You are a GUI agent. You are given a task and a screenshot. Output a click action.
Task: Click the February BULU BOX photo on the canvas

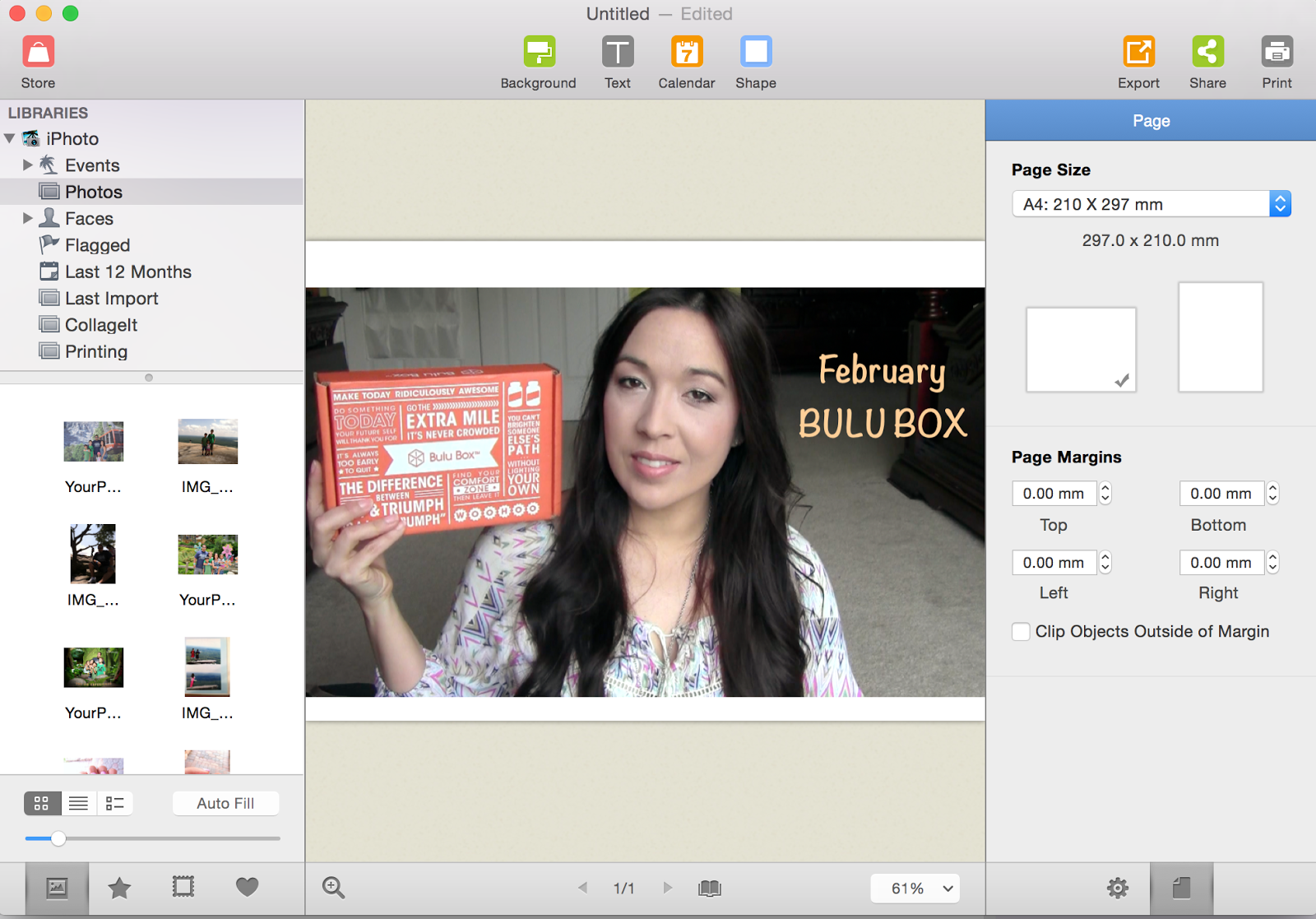click(x=645, y=492)
